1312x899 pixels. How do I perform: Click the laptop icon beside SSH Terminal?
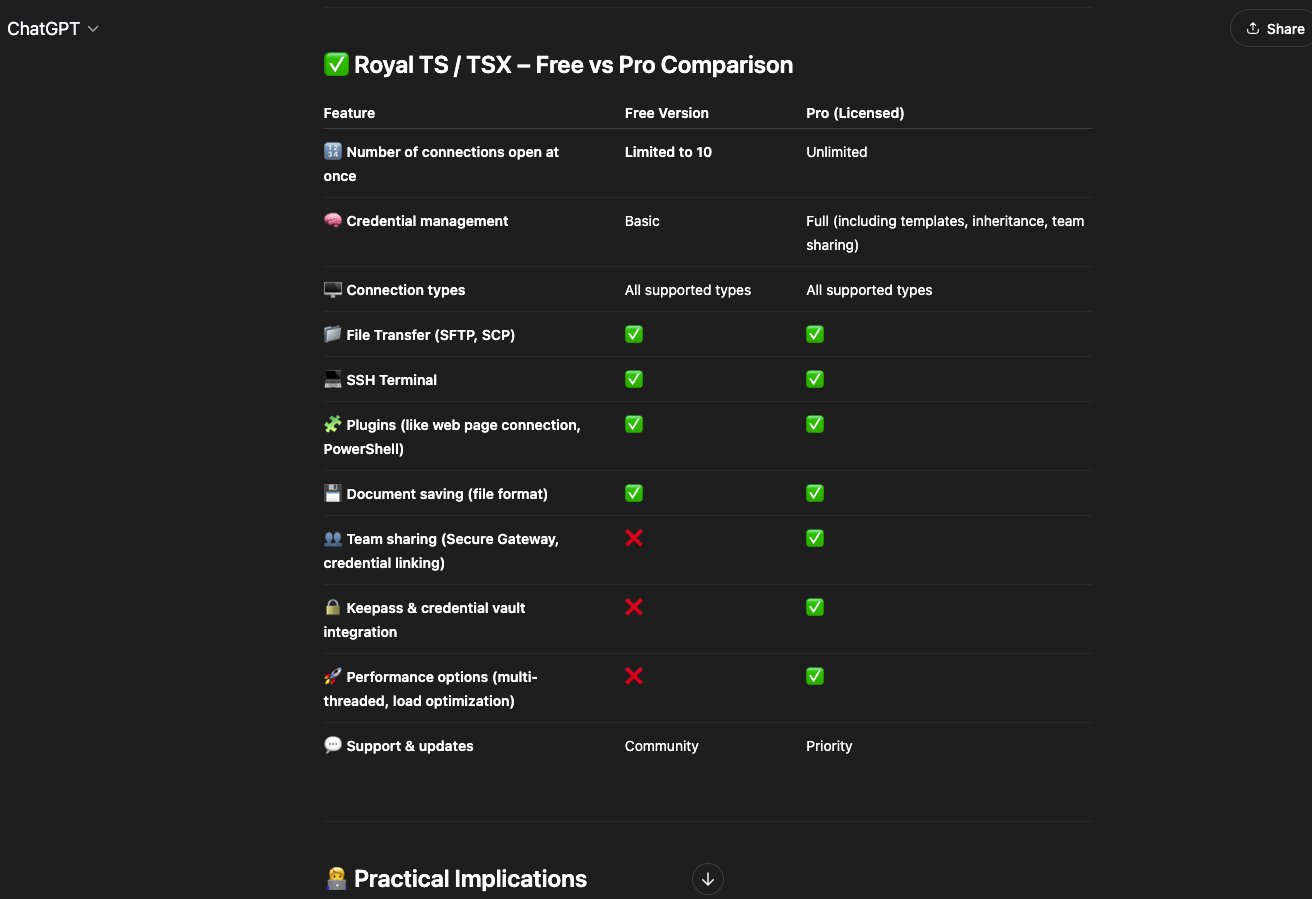pos(333,380)
